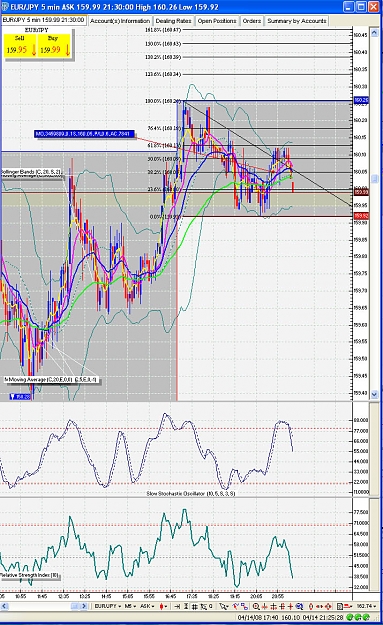
Task: Open the M5 timeframe dropdown
Action: 130,606
